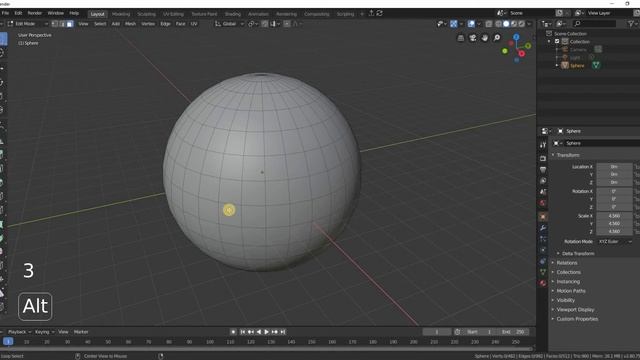Open the Render properties tab icon
Screen dimensions: 640x360
coord(543,158)
